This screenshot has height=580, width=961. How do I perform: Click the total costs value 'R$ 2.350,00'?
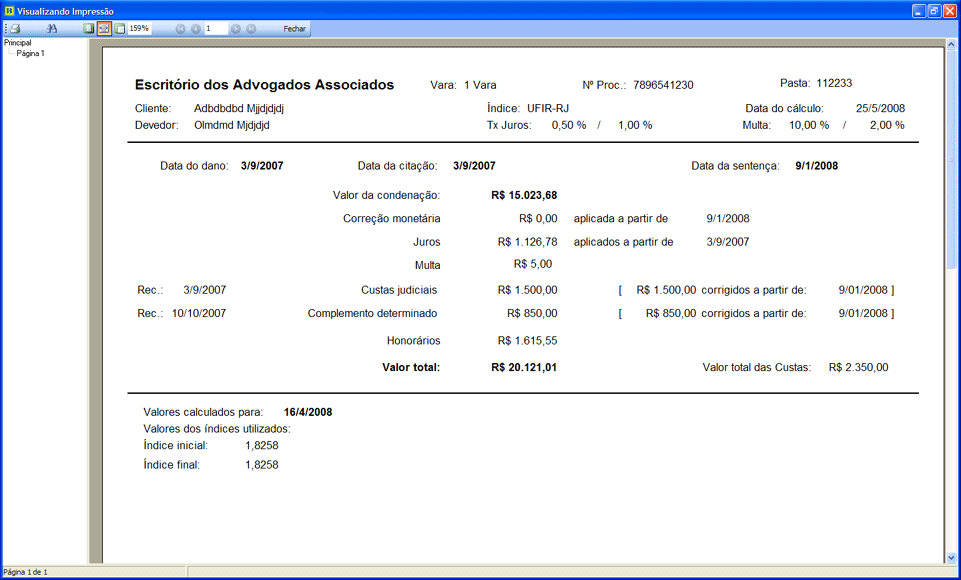pos(858,368)
